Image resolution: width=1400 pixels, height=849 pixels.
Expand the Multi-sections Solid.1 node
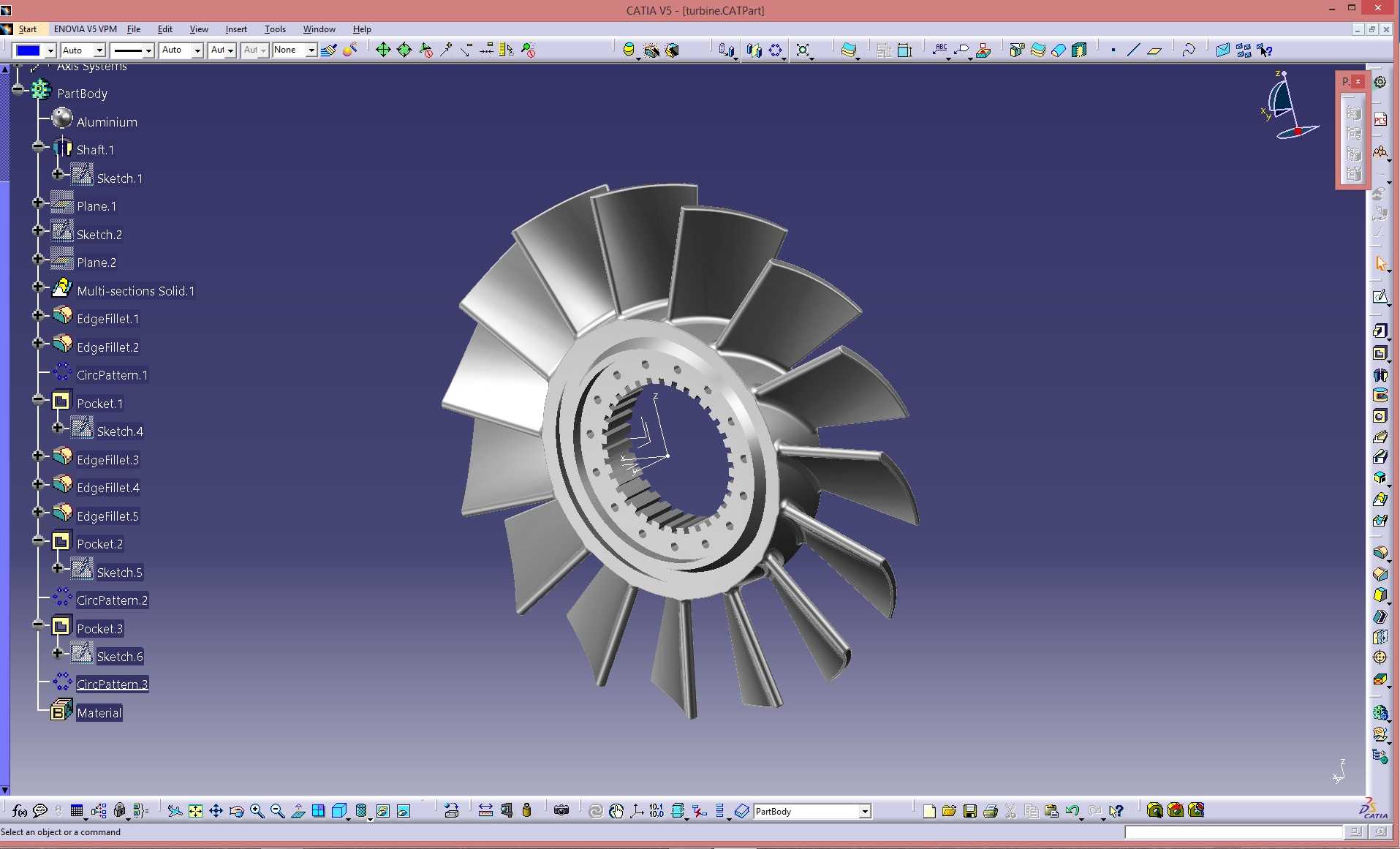click(x=38, y=287)
